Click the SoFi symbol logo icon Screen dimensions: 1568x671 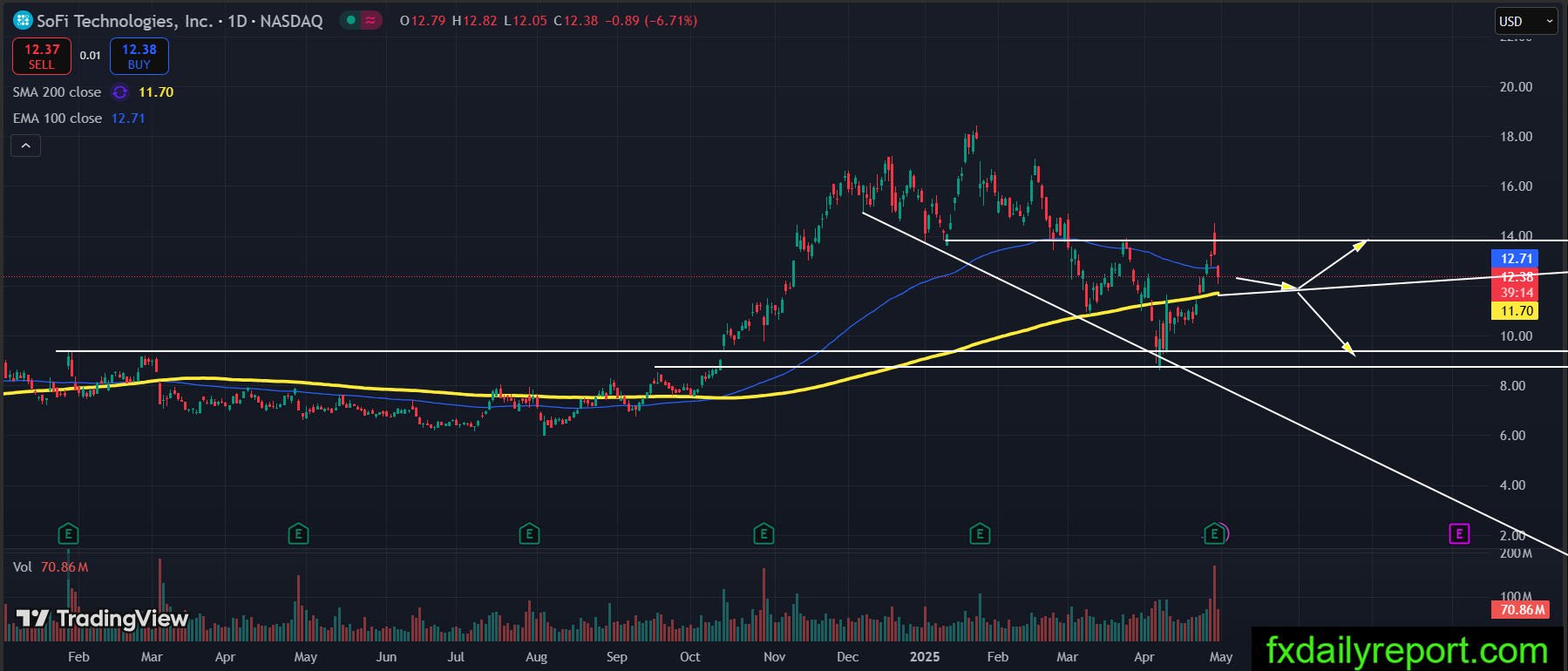23,20
